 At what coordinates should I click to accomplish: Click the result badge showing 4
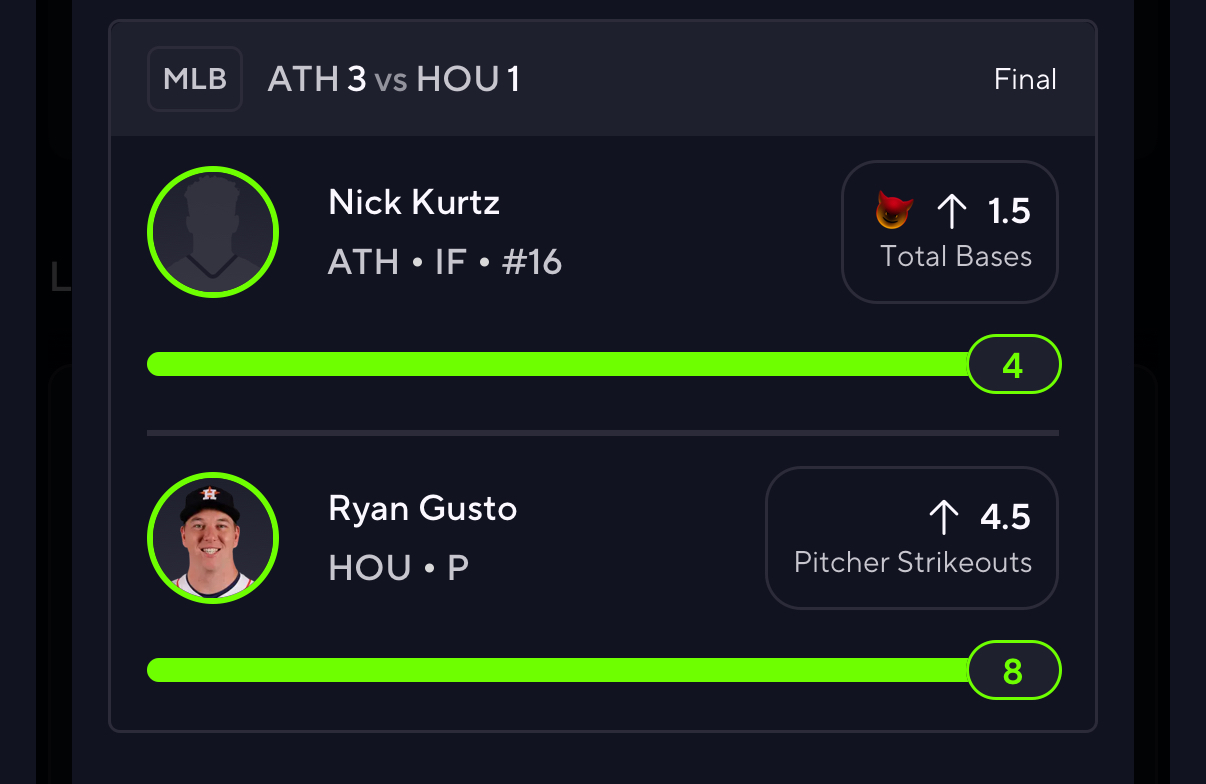[x=1013, y=364]
